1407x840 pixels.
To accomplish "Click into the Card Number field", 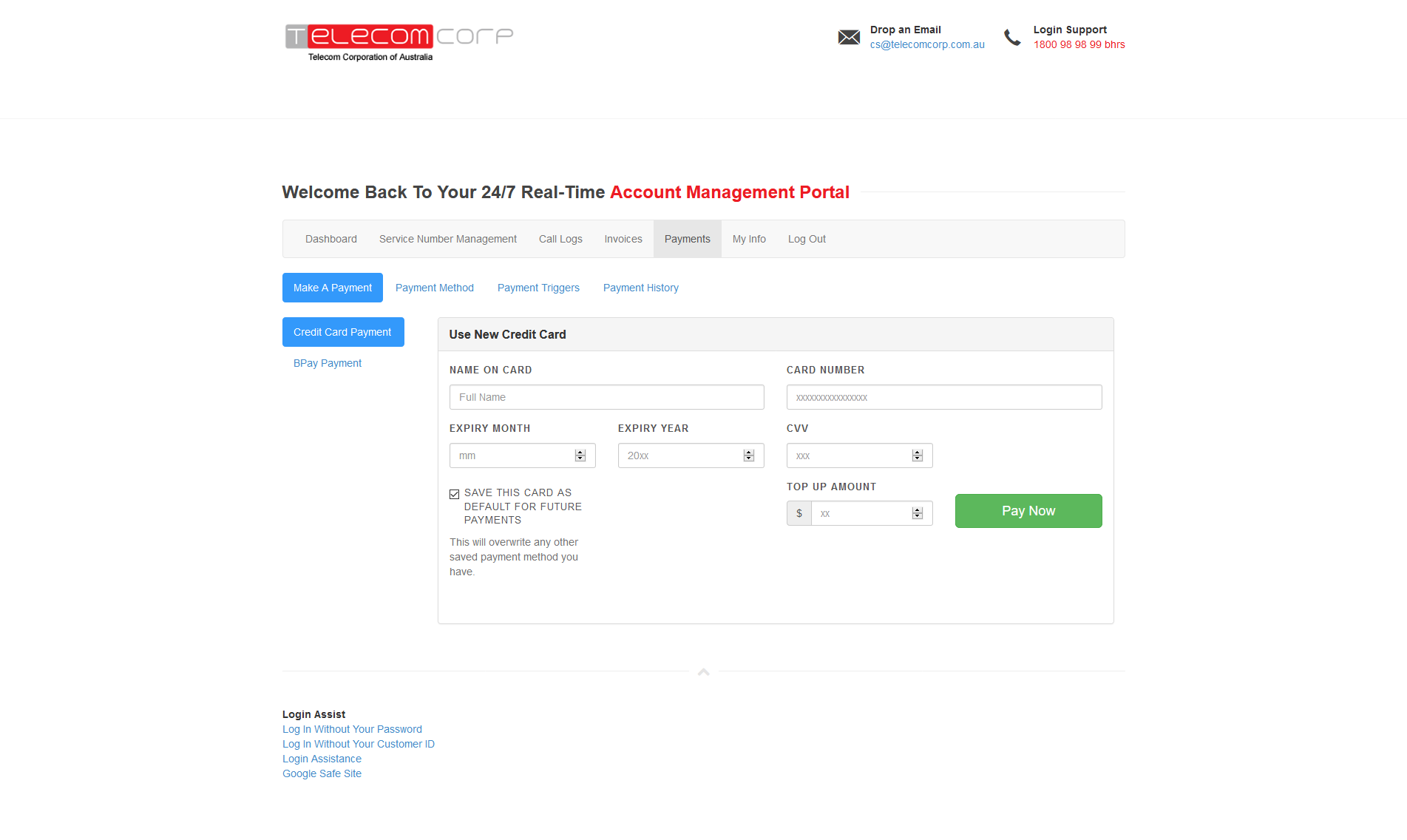I will click(943, 397).
